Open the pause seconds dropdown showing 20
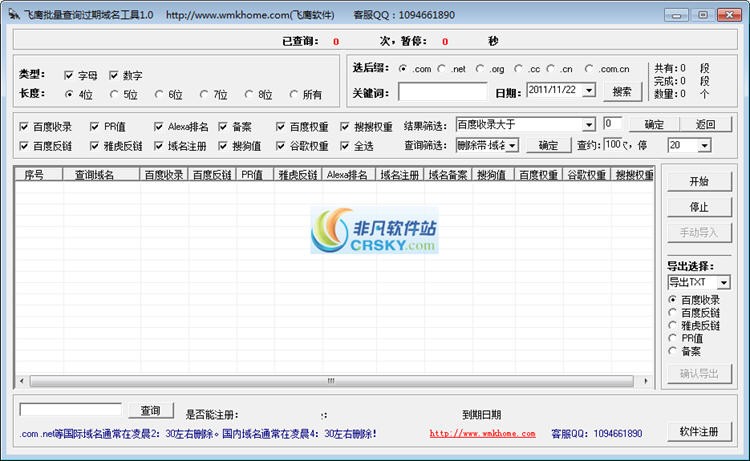The image size is (750, 461). (704, 145)
